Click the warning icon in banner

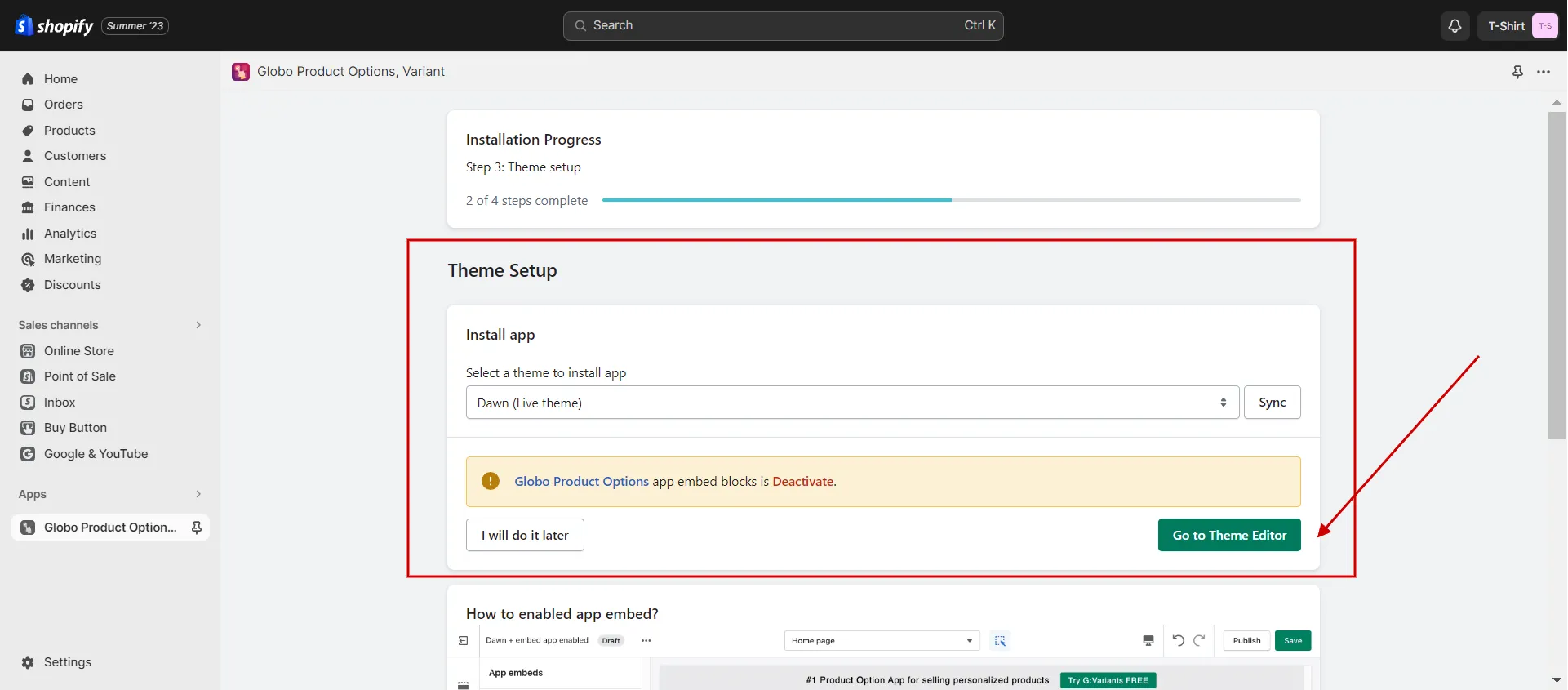(x=491, y=482)
